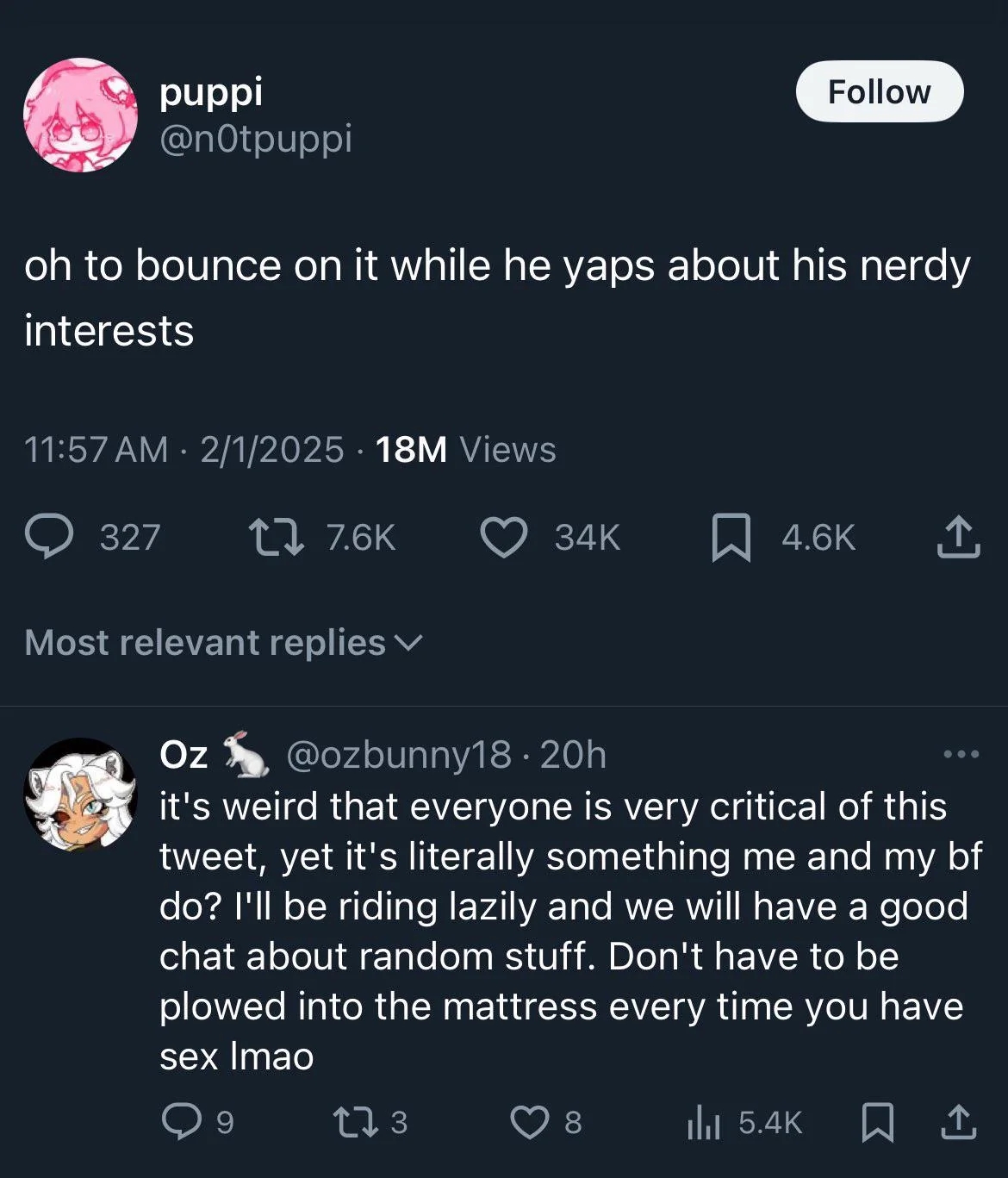This screenshot has height=1178, width=1008.
Task: View Oz's profile avatar
Action: pos(79,795)
